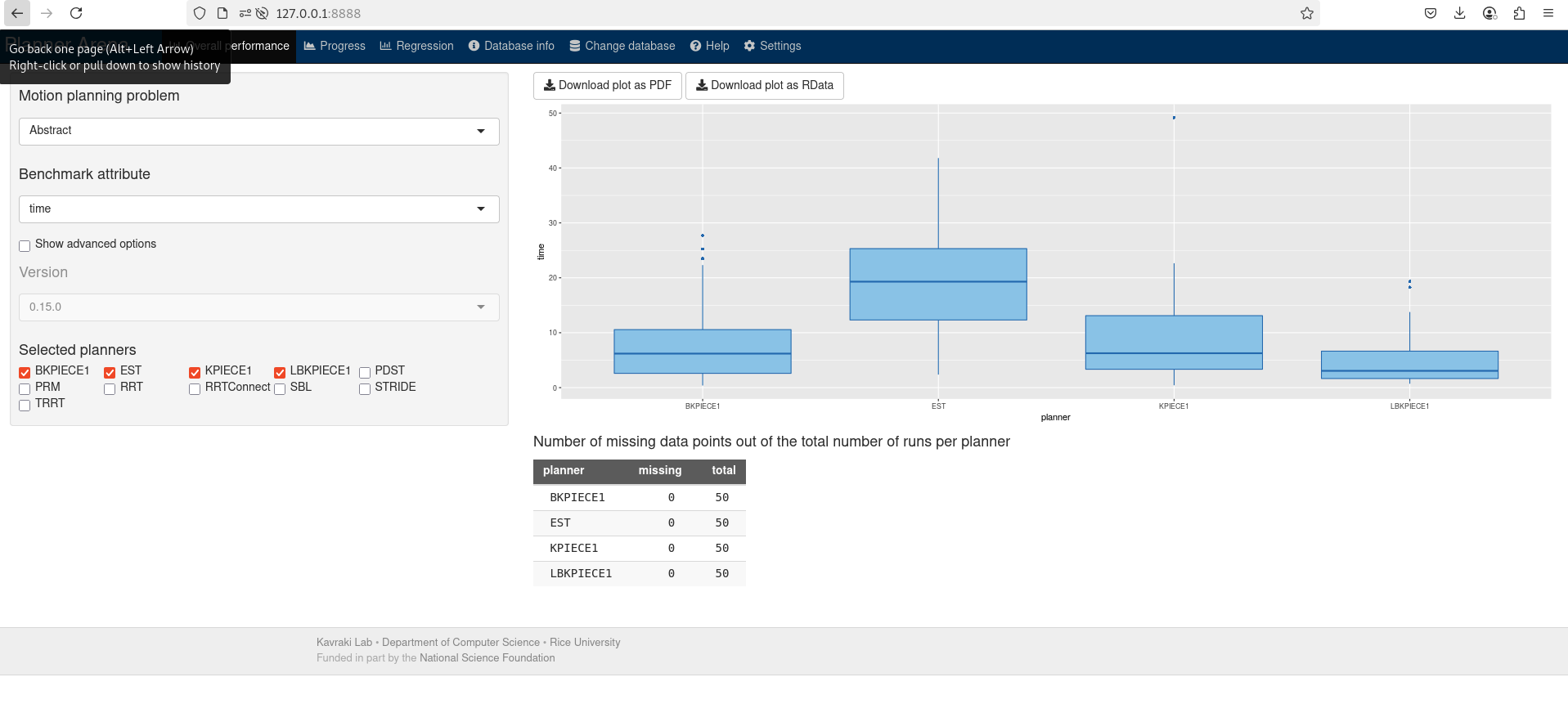Click the BKPIECE1 boxplot box

[x=703, y=352]
